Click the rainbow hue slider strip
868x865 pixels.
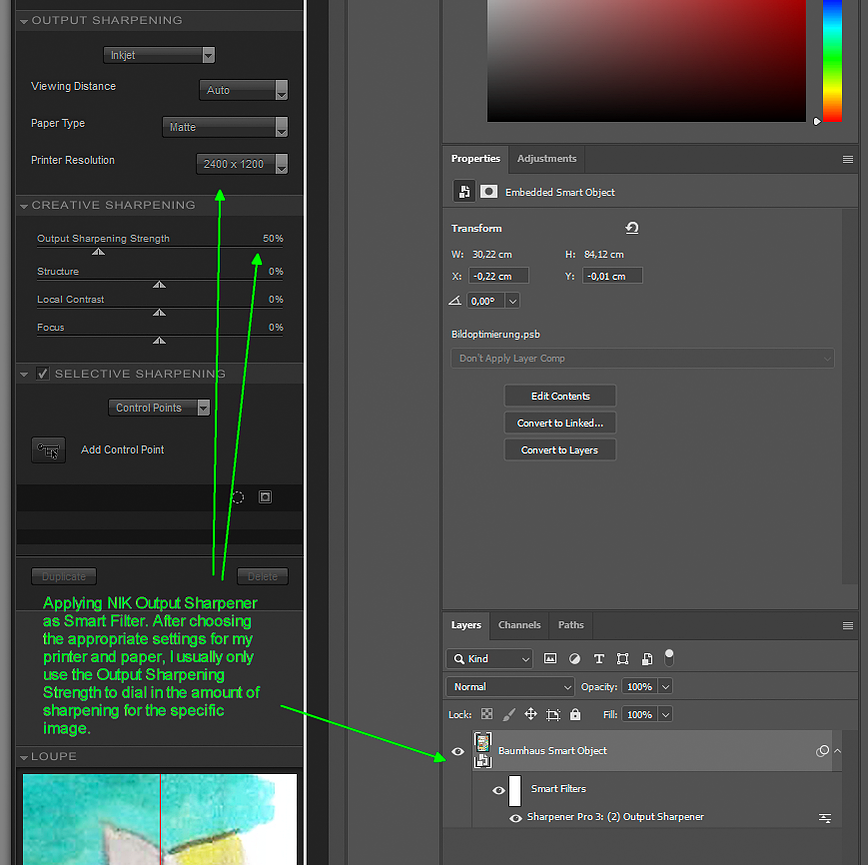tap(832, 61)
